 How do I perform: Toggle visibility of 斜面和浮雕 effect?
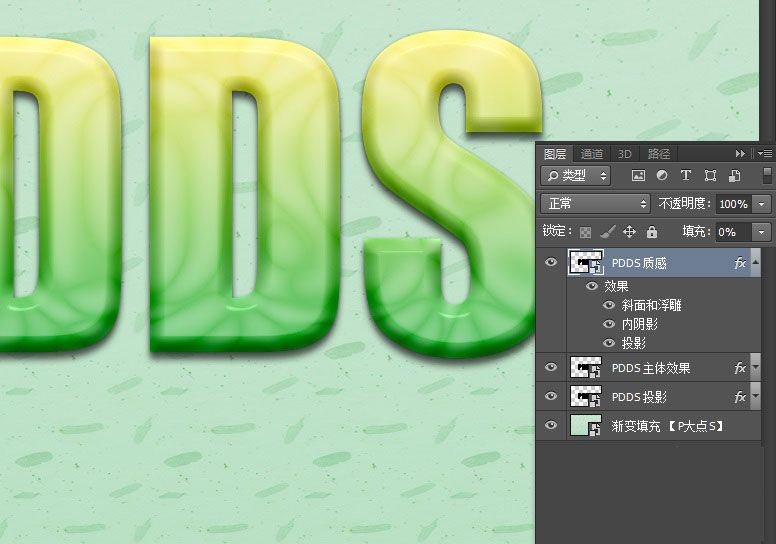[608, 305]
